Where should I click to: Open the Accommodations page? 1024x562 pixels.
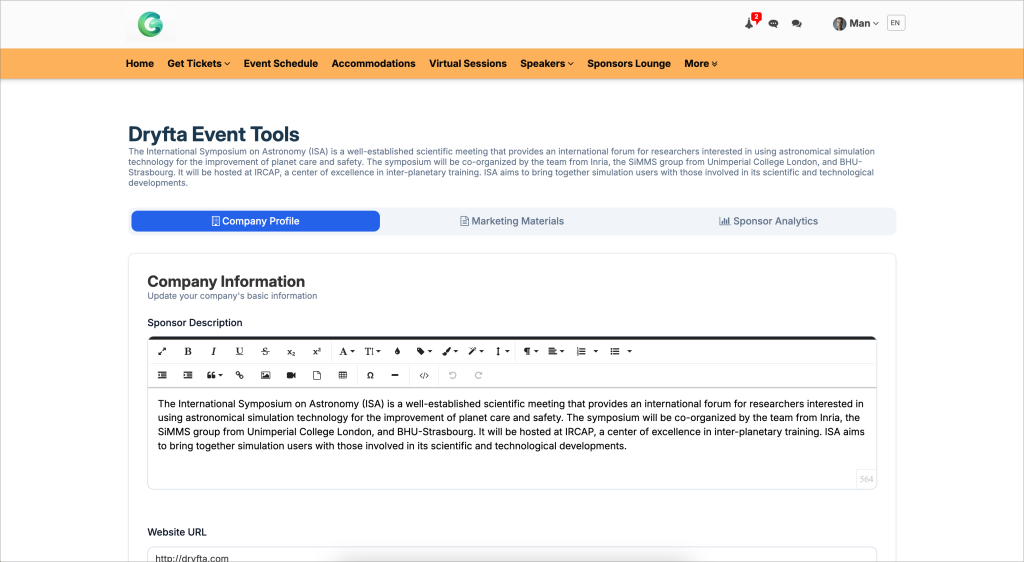pos(374,63)
